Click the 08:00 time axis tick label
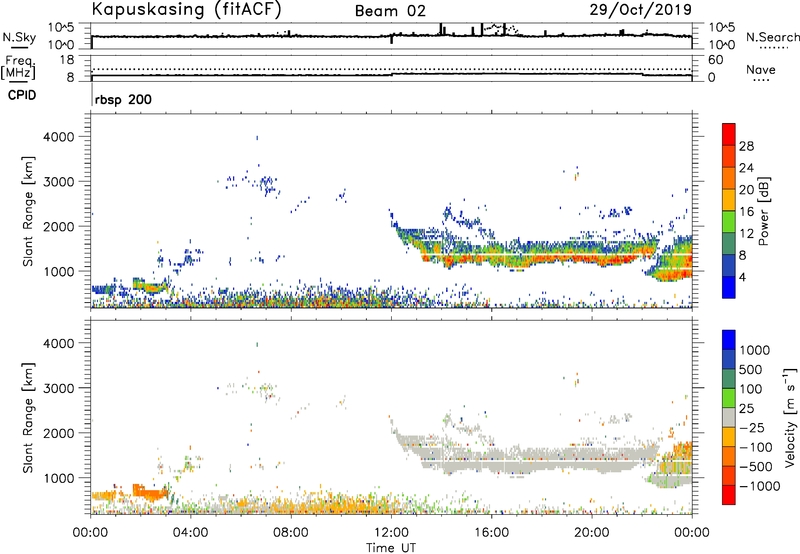This screenshot has width=800, height=554. click(x=291, y=533)
